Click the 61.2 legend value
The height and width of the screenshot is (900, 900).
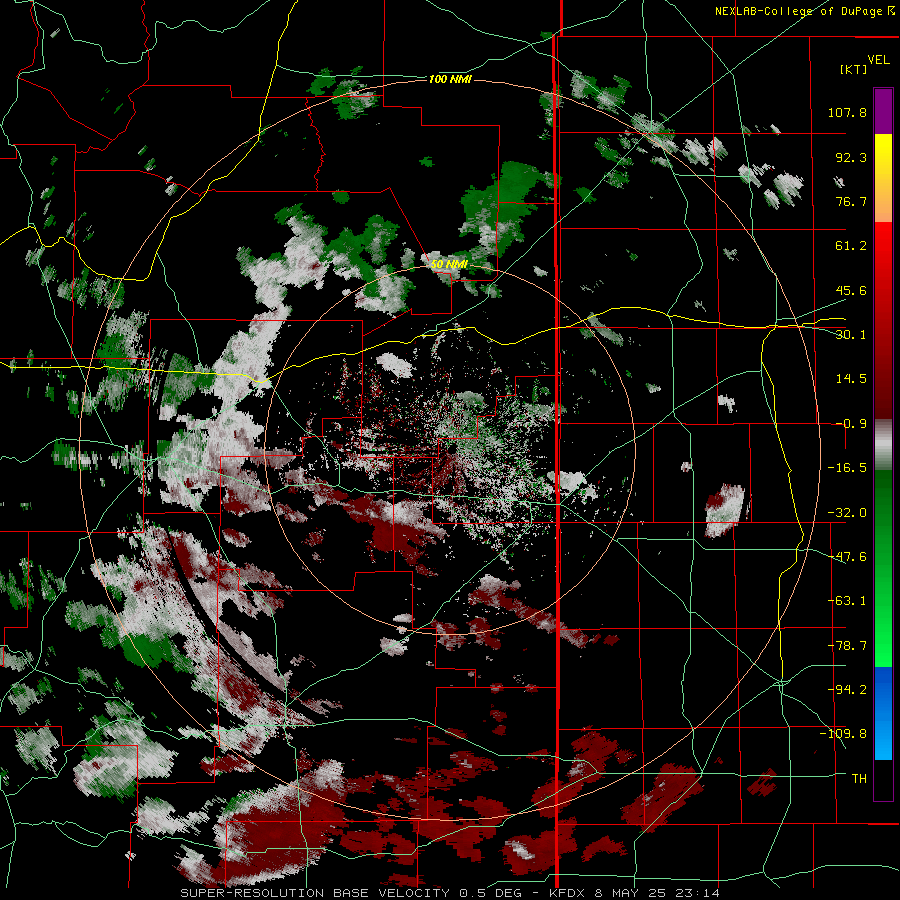pos(851,246)
